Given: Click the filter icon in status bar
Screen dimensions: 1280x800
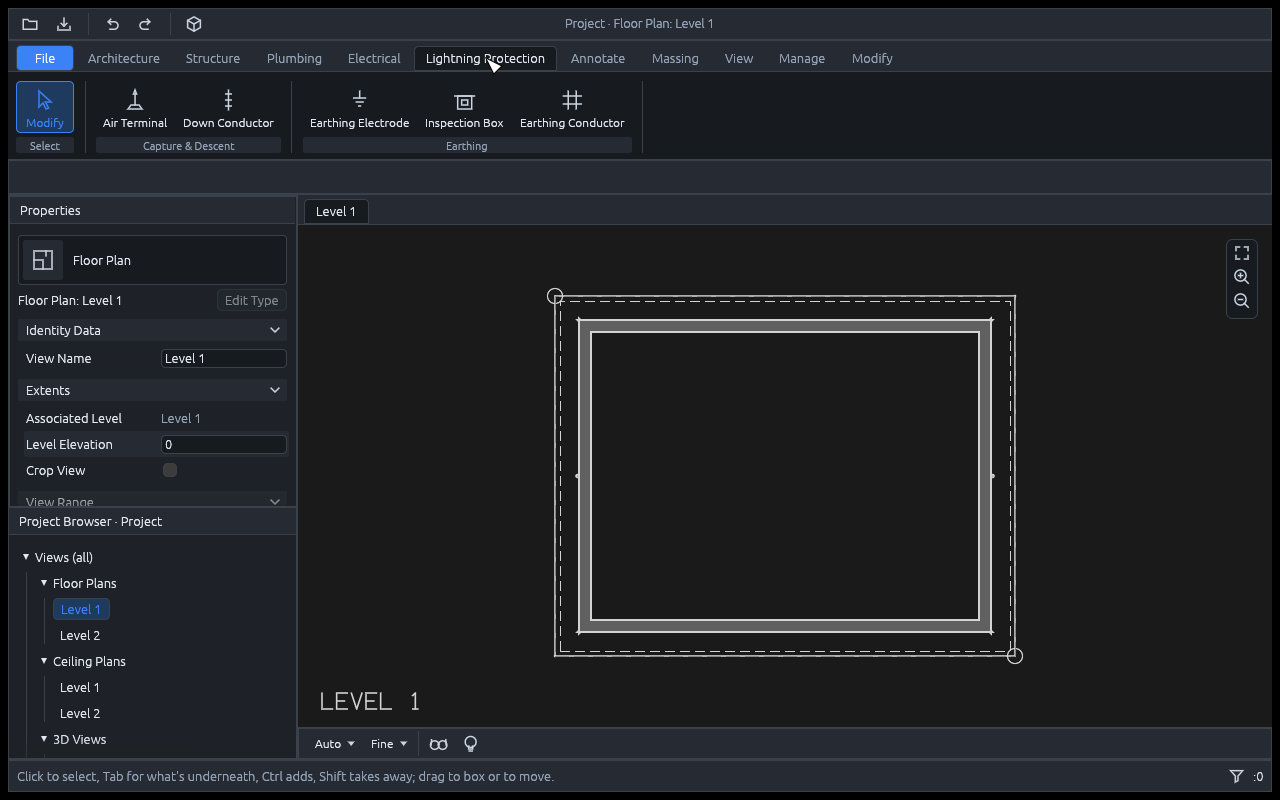Looking at the screenshot, I should 1236,776.
